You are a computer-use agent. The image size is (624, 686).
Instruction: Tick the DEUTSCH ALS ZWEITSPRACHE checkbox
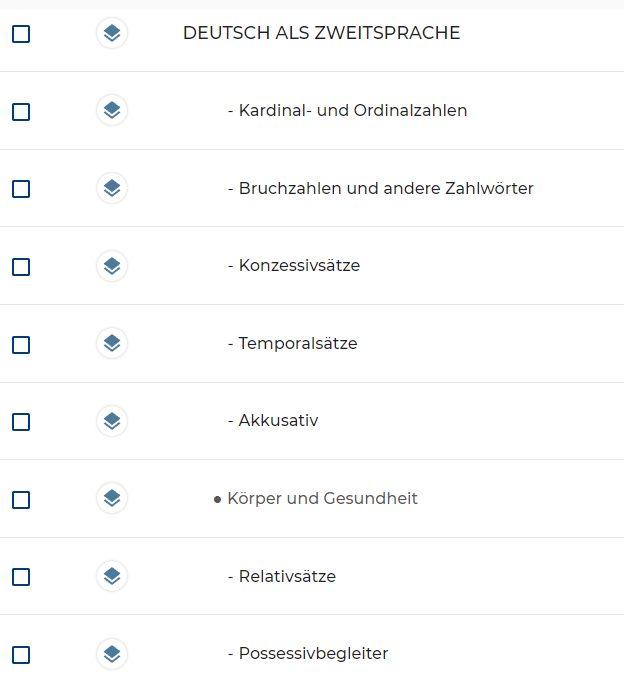click(21, 34)
